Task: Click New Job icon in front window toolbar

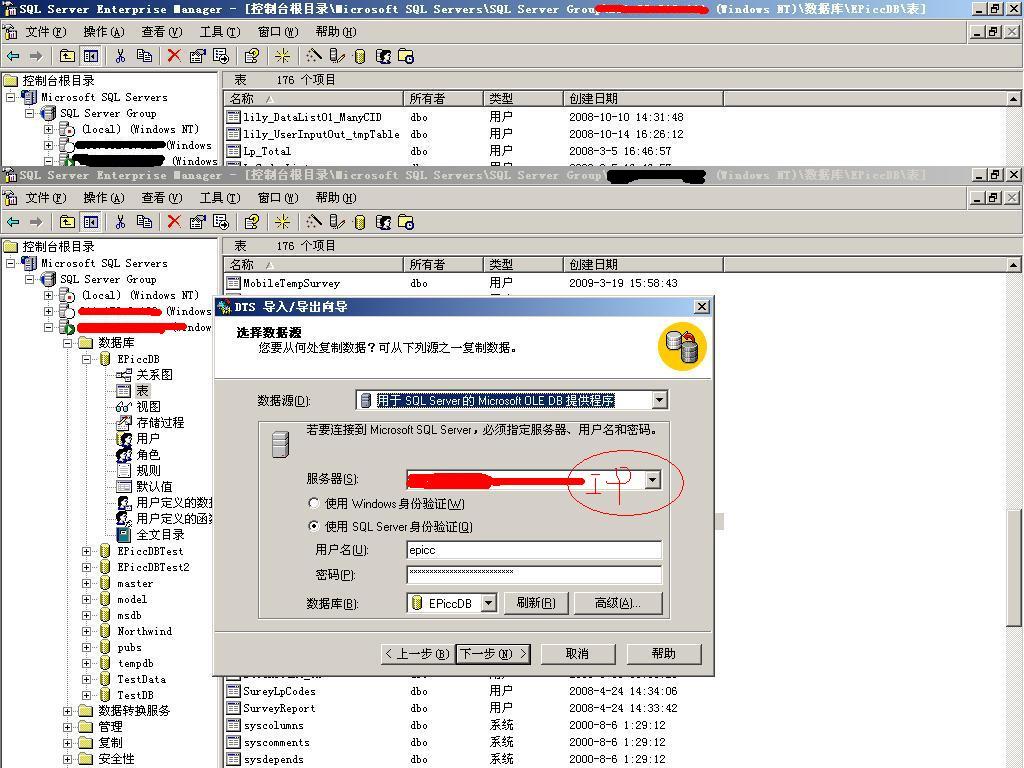Action: click(406, 222)
